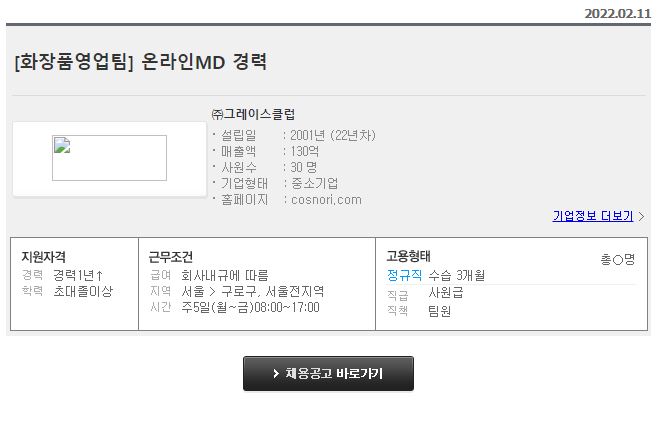Click the homepage cosnori.com text

pyautogui.click(x=326, y=200)
